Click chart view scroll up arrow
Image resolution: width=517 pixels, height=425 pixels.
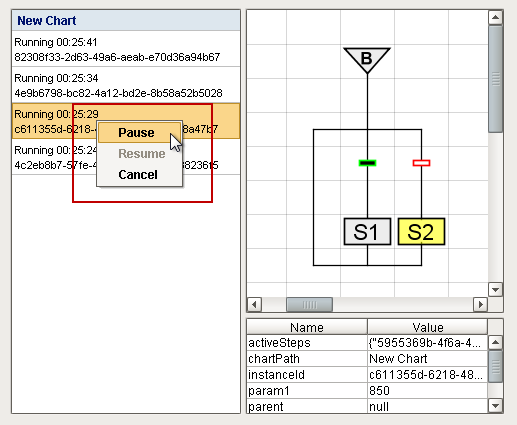[495, 17]
